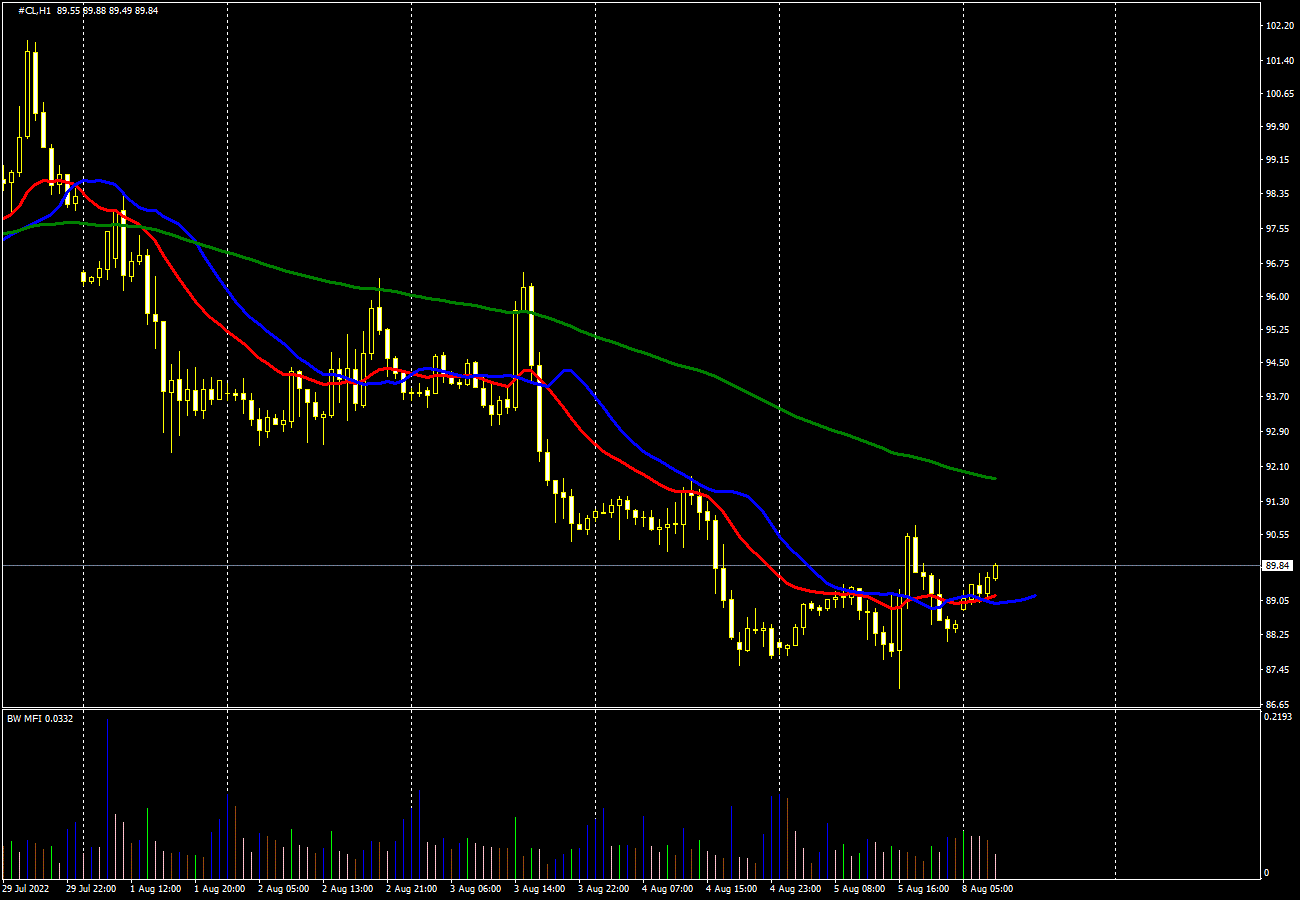This screenshot has height=900, width=1300.
Task: Click the 3 Aug 22:00 time label
Action: click(603, 888)
